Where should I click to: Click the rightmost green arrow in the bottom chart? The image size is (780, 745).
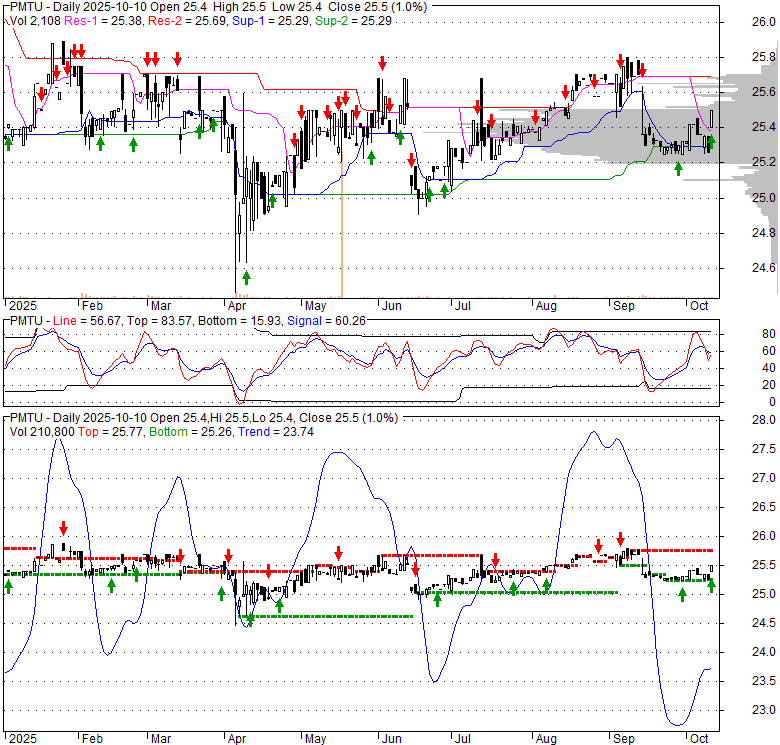click(x=711, y=585)
